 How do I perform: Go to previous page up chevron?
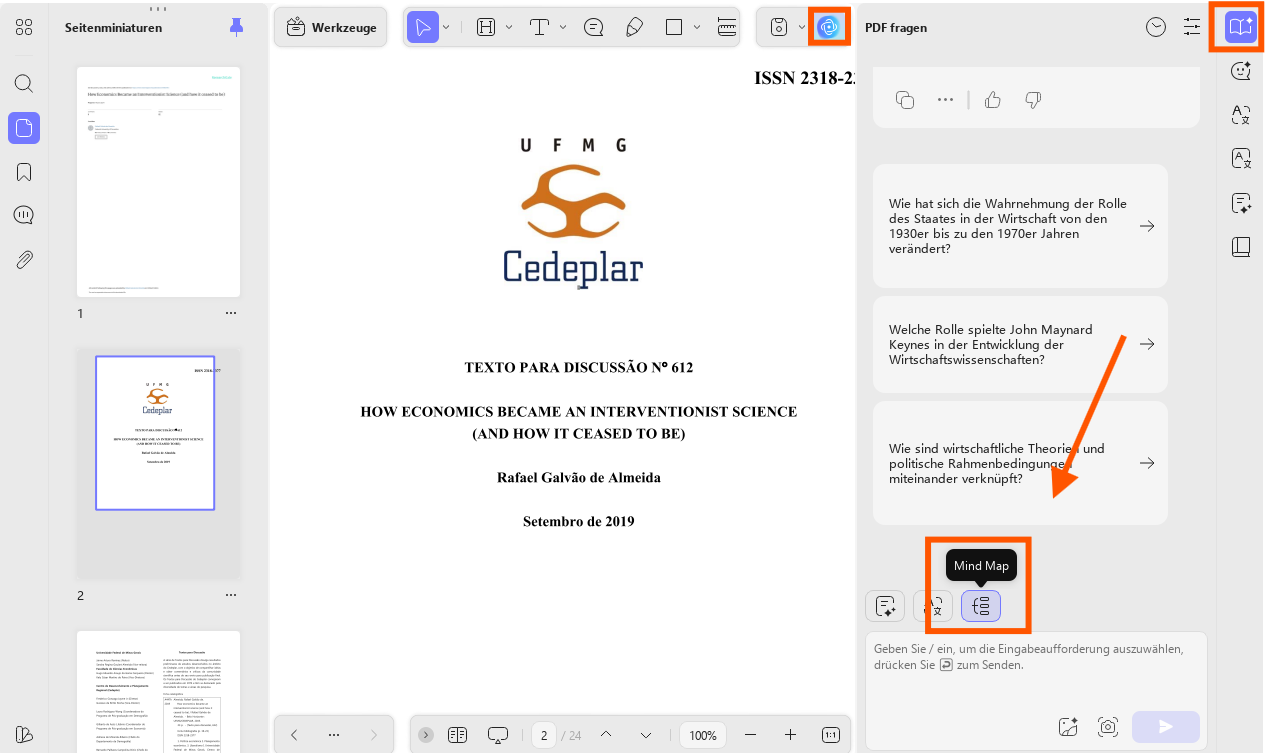(606, 735)
